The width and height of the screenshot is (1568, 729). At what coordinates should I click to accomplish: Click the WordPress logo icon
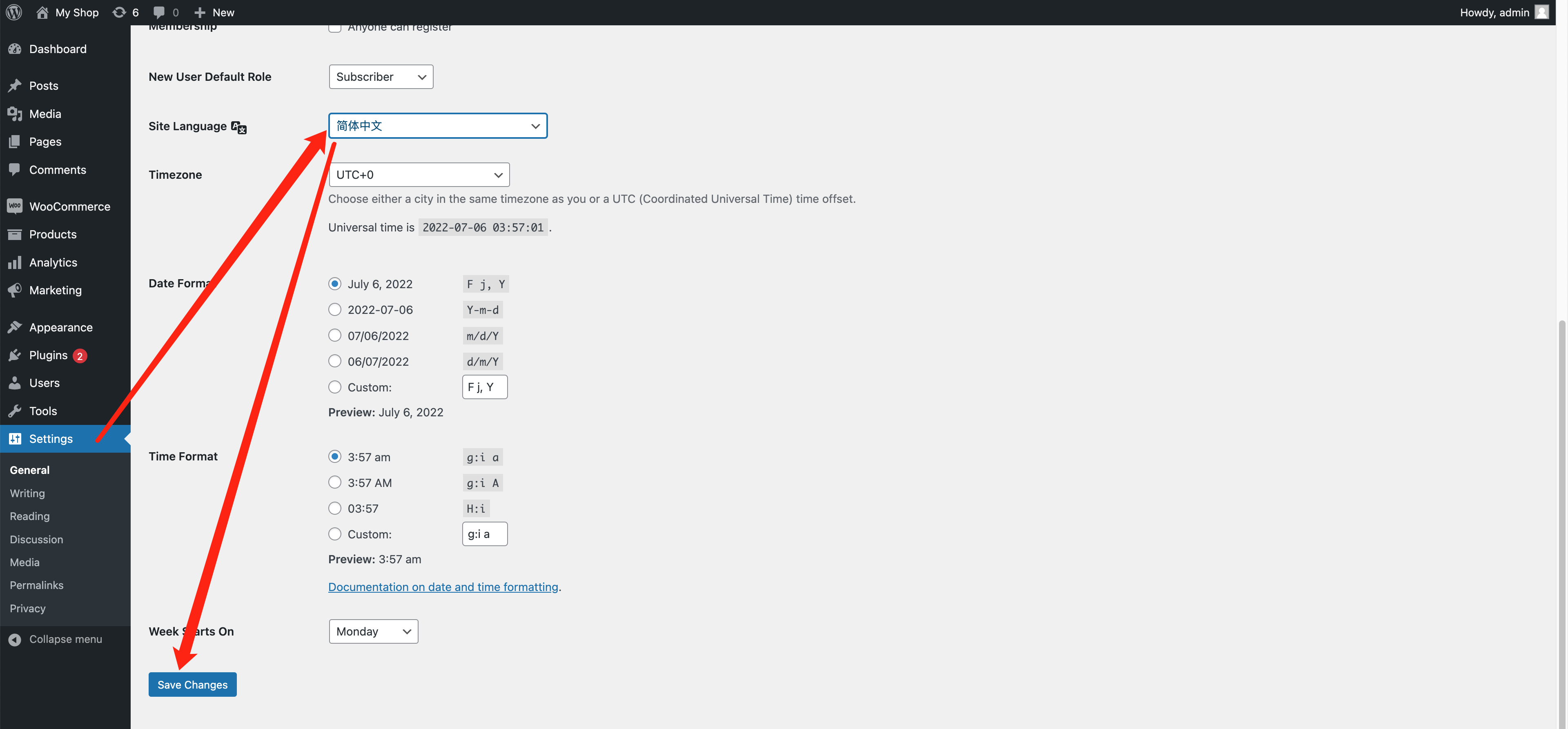pos(14,12)
